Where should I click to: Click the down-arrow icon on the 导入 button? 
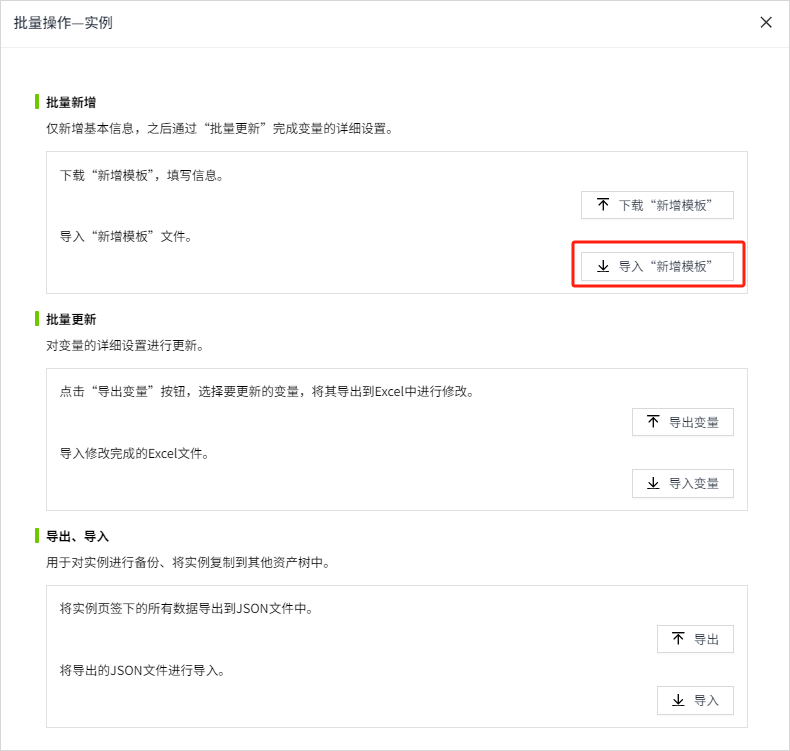[679, 700]
